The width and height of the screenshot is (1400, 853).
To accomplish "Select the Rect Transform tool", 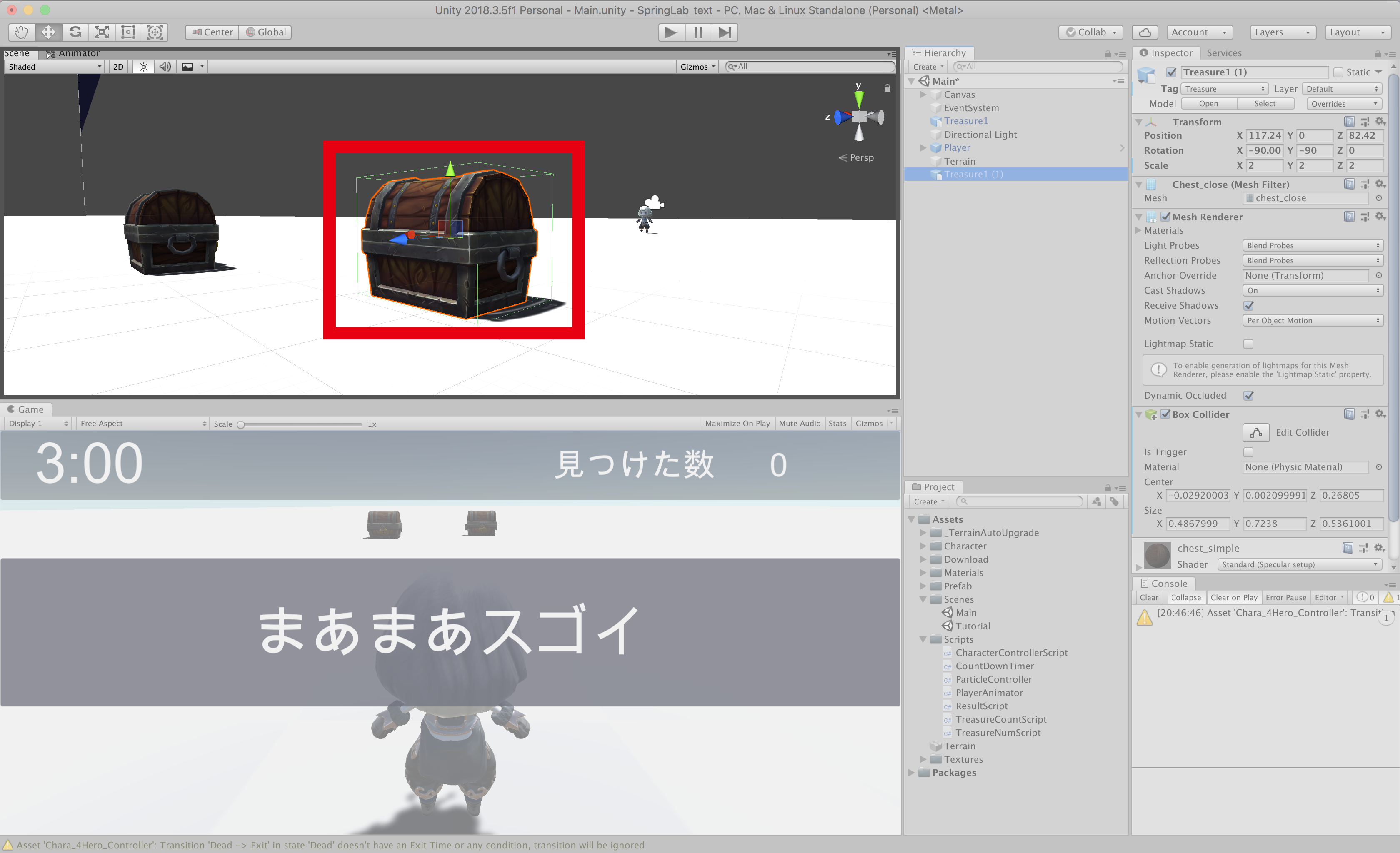I will (x=128, y=32).
